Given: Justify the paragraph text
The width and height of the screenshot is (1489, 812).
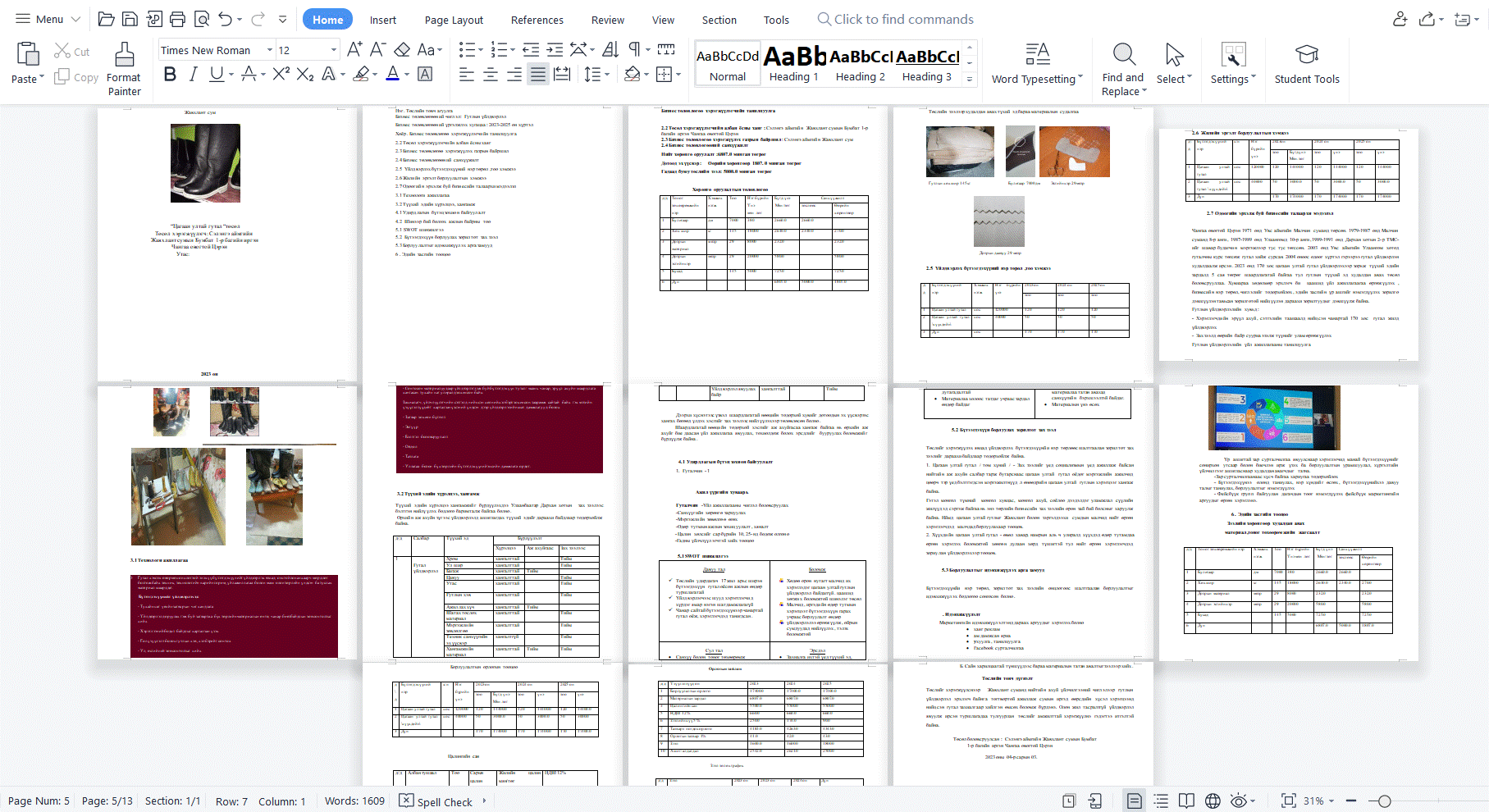Looking at the screenshot, I should click(x=538, y=75).
